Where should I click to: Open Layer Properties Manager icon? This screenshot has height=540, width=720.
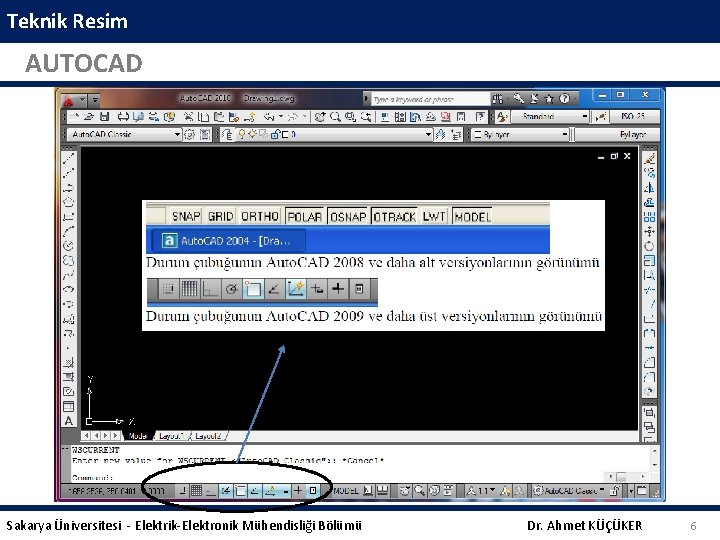[228, 135]
